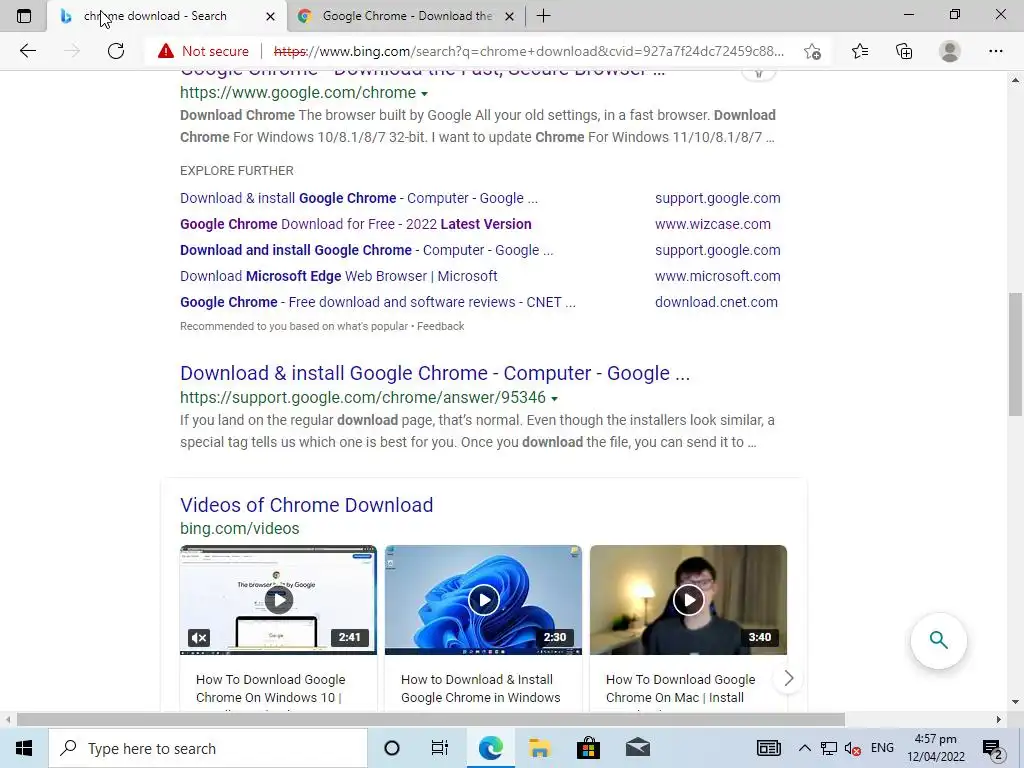1024x768 pixels.
Task: Click www.wizcase.com domain link
Action: [712, 224]
